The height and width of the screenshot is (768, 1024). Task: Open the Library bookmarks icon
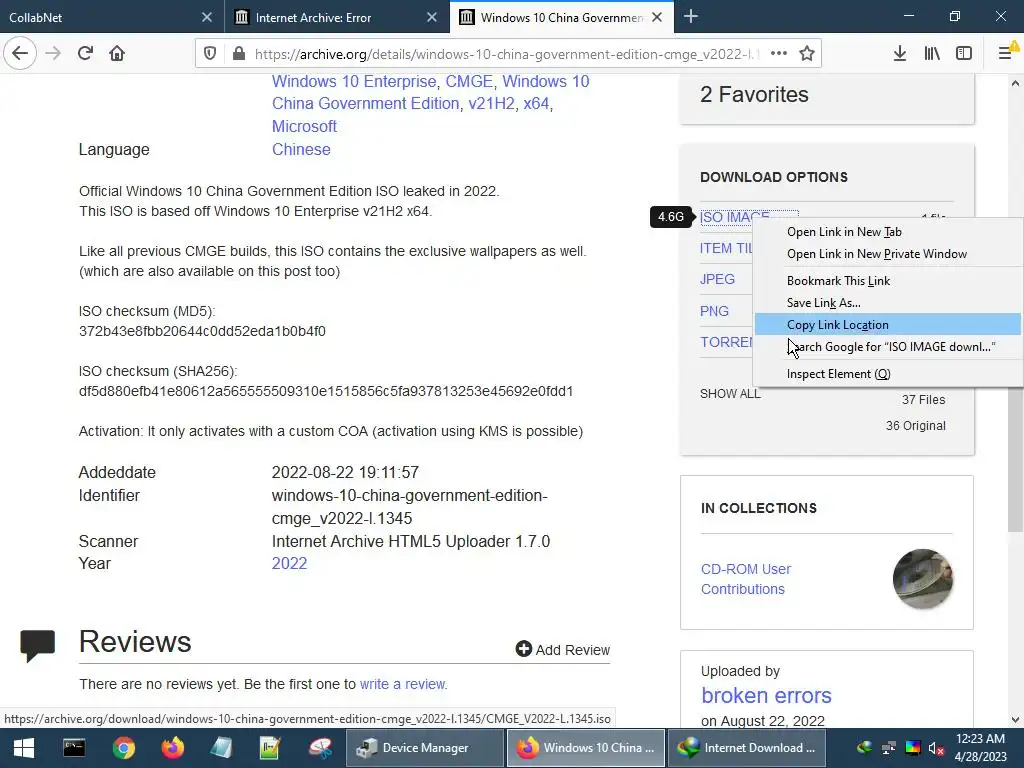(x=932, y=54)
